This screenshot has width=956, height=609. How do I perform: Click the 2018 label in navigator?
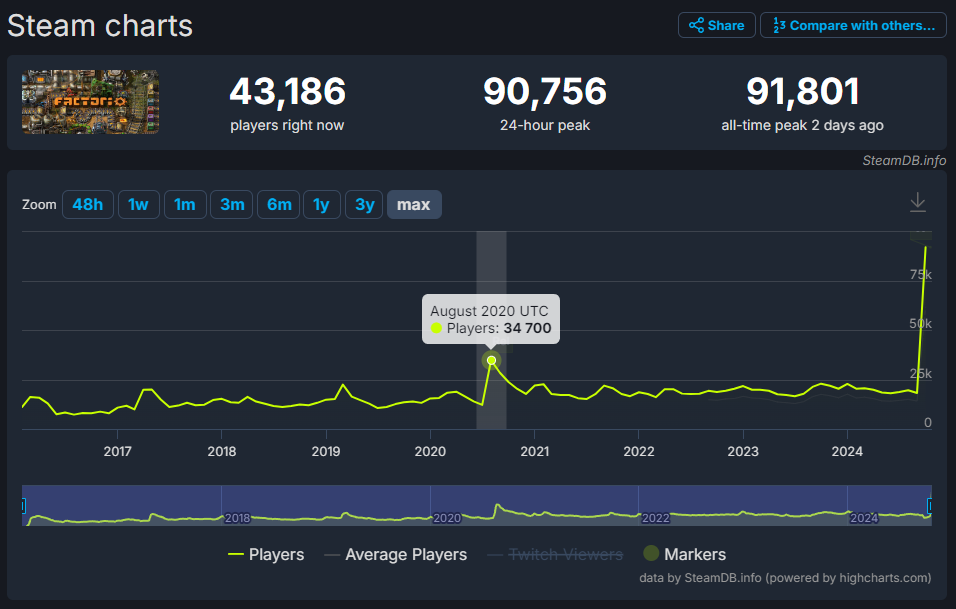tap(237, 518)
